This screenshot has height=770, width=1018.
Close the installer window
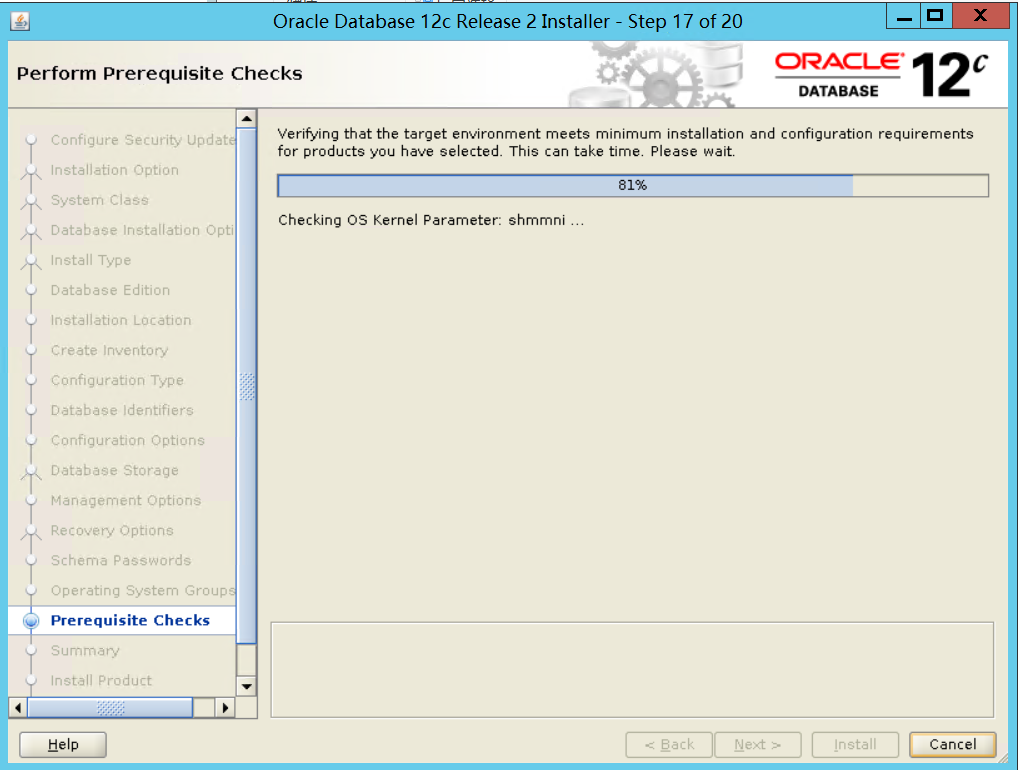(x=980, y=16)
